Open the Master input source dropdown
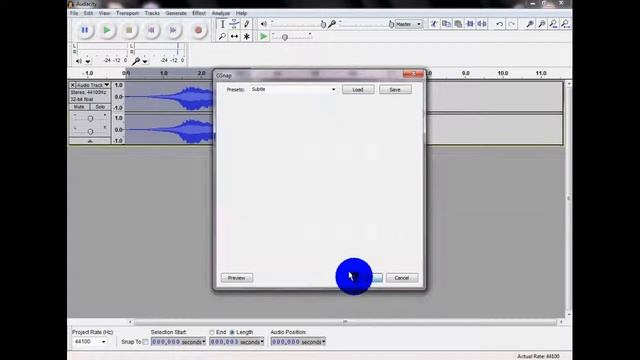 click(408, 24)
